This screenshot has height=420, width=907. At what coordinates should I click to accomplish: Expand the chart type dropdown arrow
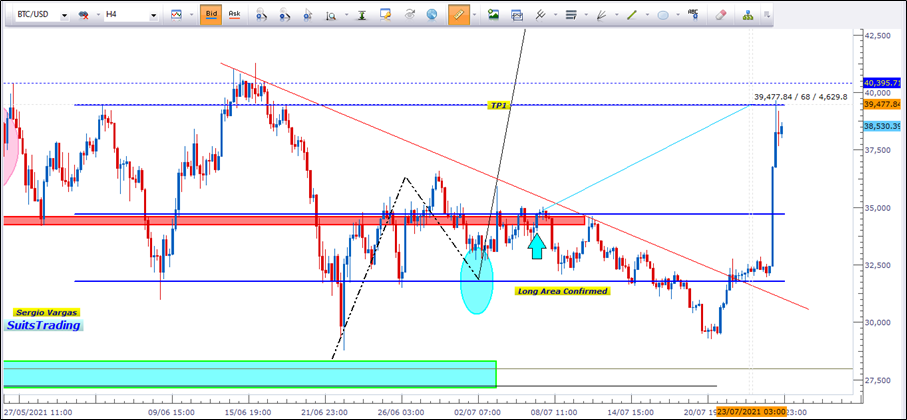(191, 16)
